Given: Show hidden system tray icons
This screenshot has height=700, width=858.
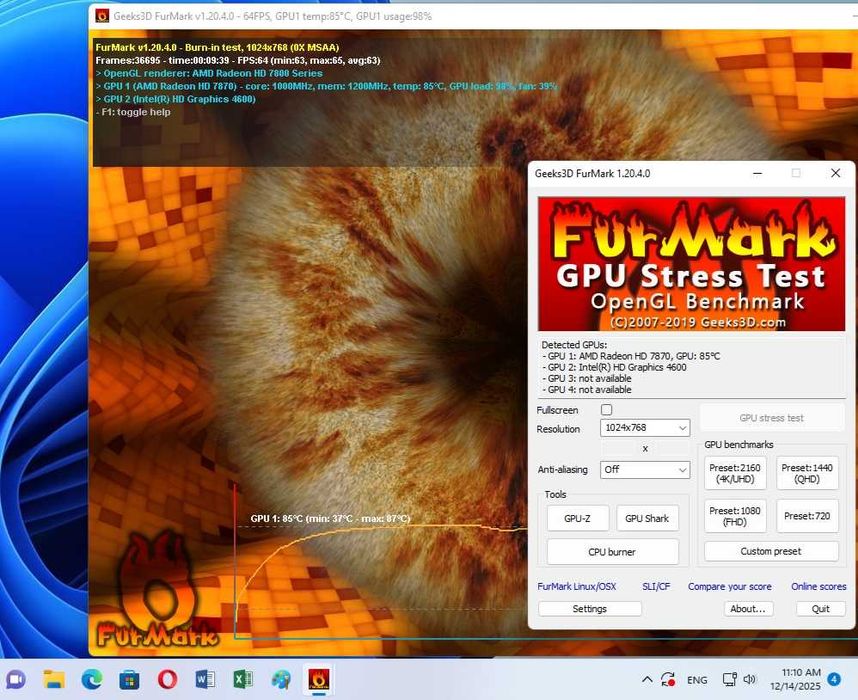Looking at the screenshot, I should click(x=647, y=680).
